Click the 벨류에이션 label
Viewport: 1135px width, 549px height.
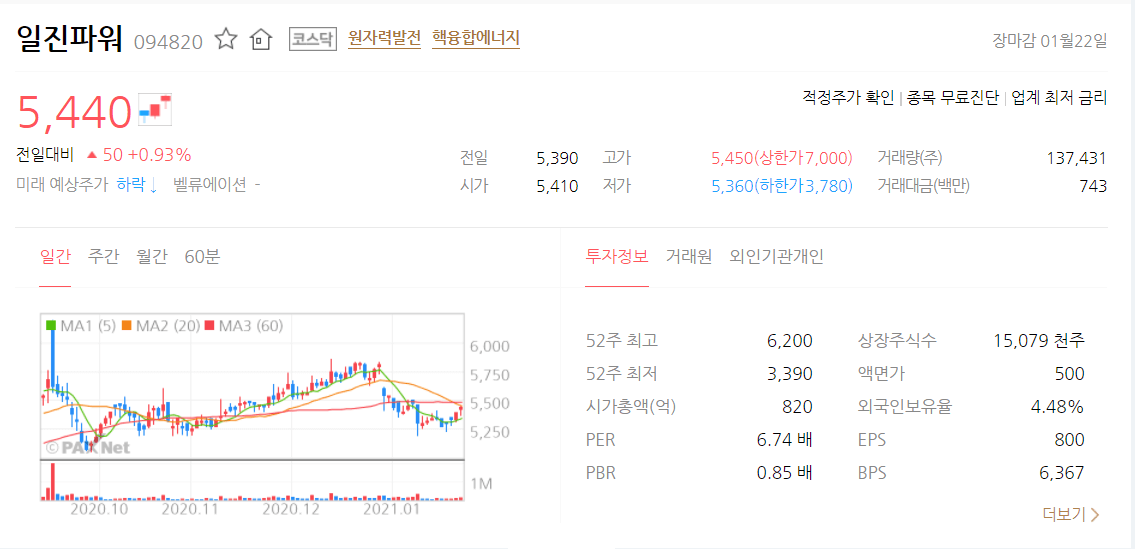tap(210, 185)
